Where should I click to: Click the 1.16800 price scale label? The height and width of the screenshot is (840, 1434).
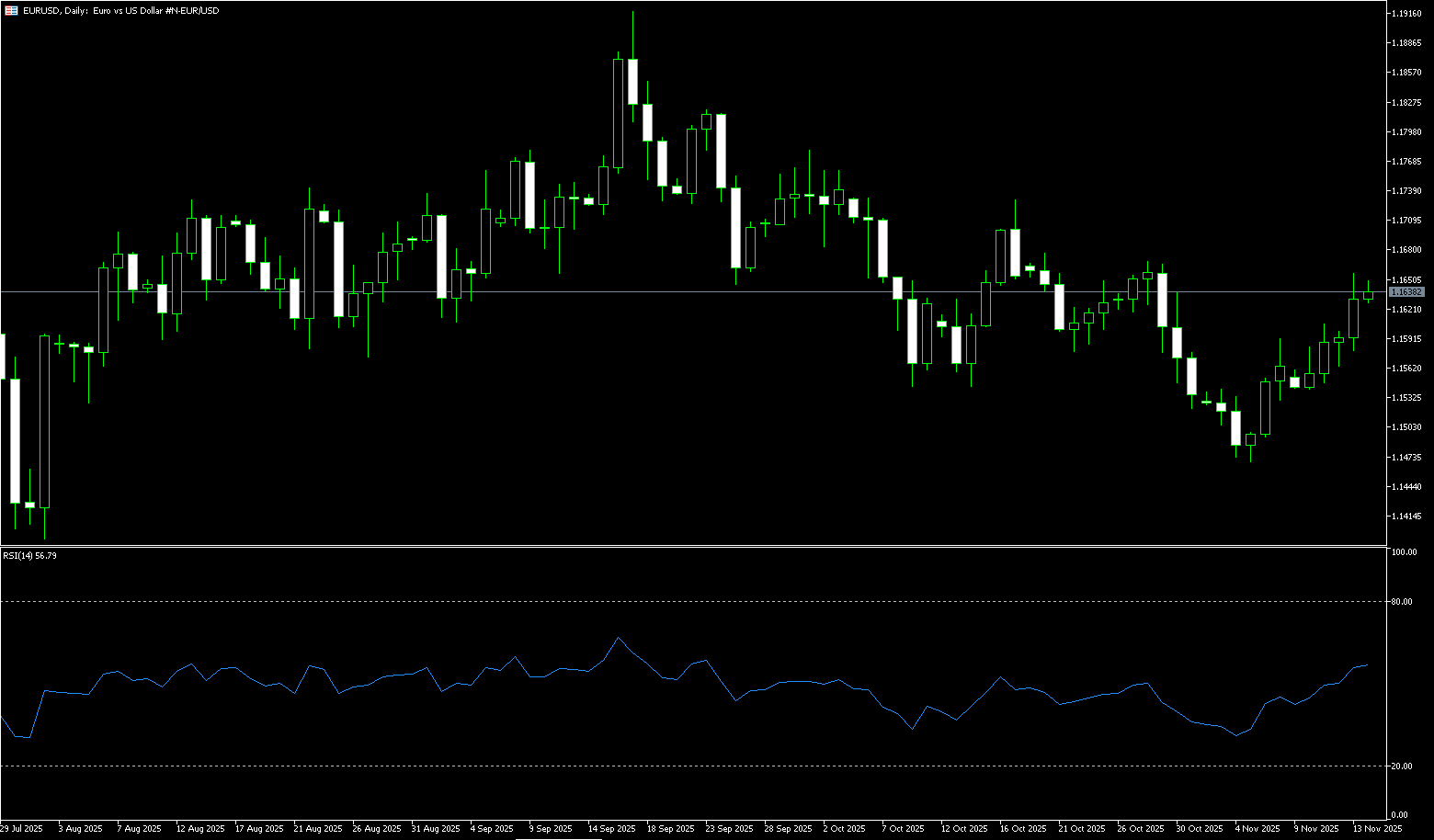(1406, 250)
